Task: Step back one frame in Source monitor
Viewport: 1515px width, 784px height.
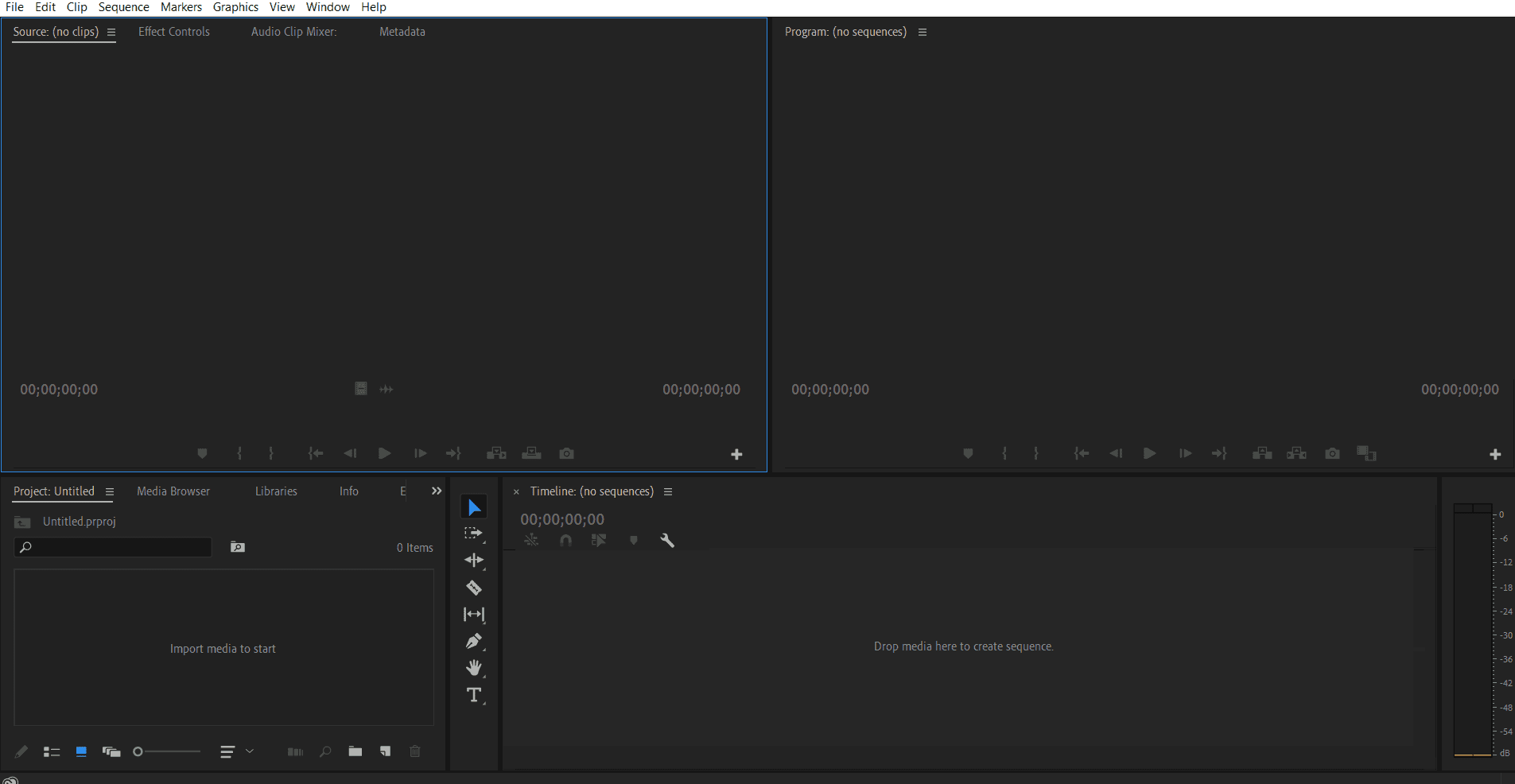Action: pyautogui.click(x=350, y=453)
